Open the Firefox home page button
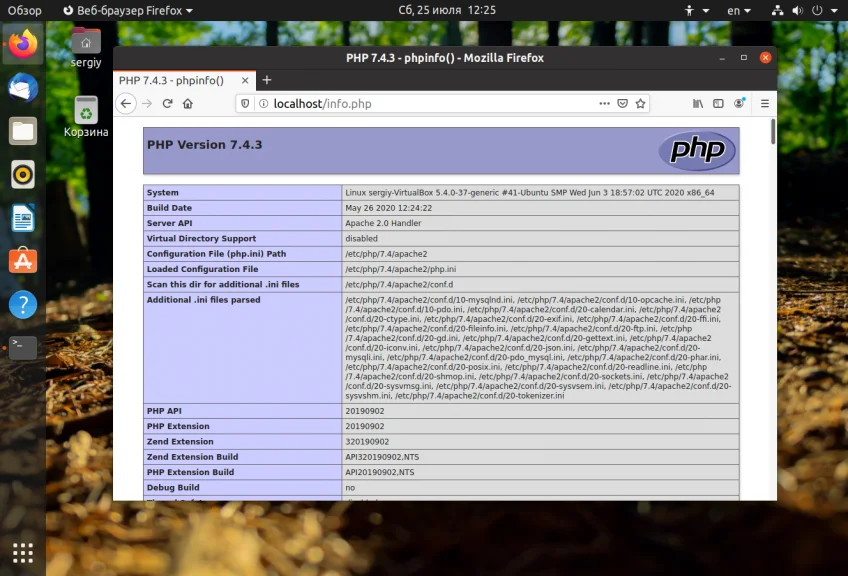 [188, 103]
